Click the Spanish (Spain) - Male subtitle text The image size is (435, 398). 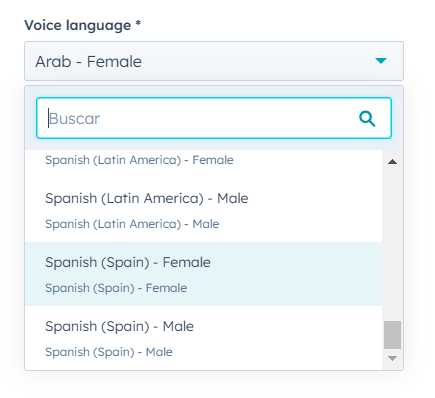(109, 352)
